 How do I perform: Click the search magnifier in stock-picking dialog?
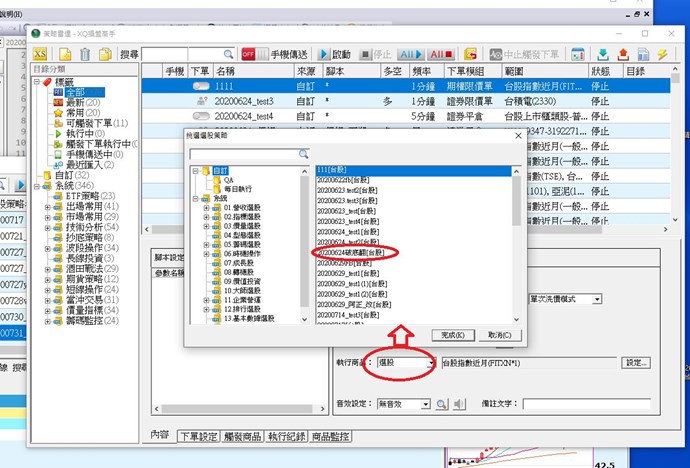coord(302,154)
